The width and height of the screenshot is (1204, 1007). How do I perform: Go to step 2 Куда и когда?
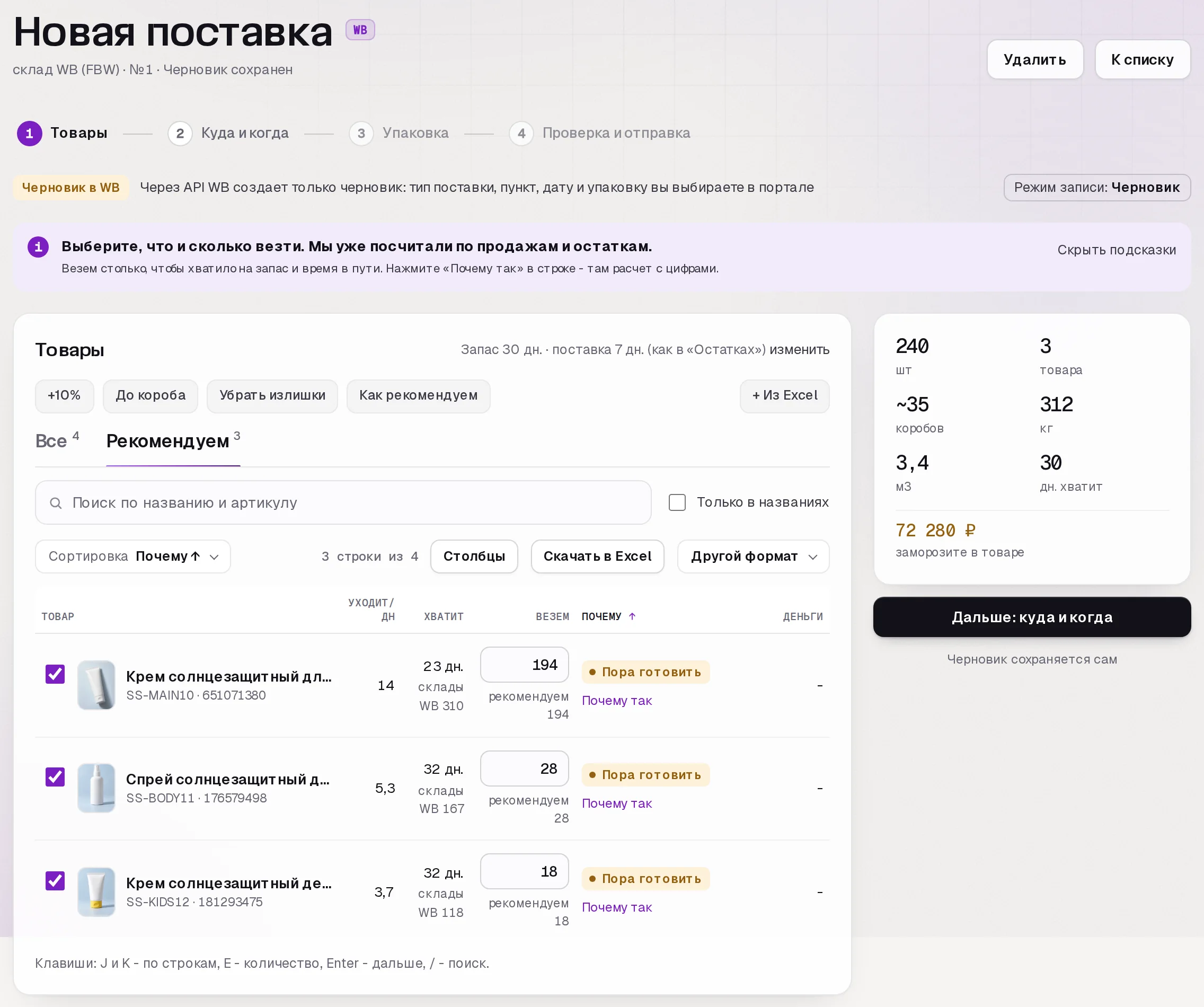click(228, 134)
